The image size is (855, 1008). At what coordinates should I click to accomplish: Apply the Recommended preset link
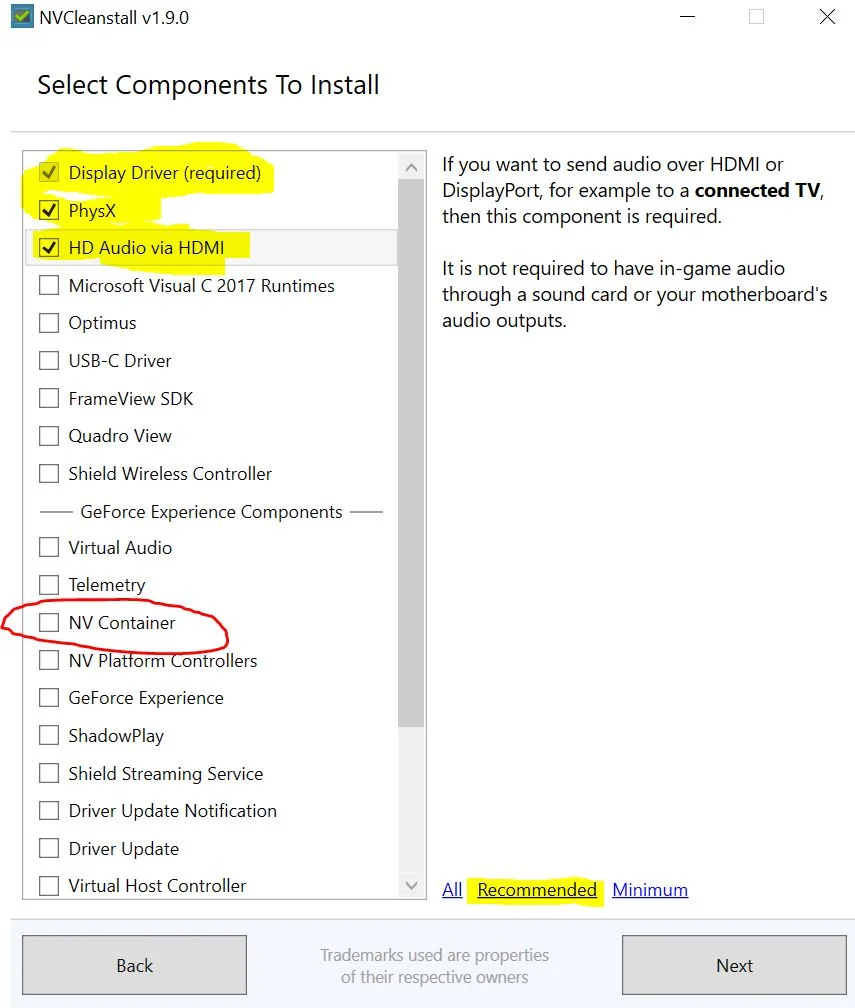(537, 890)
